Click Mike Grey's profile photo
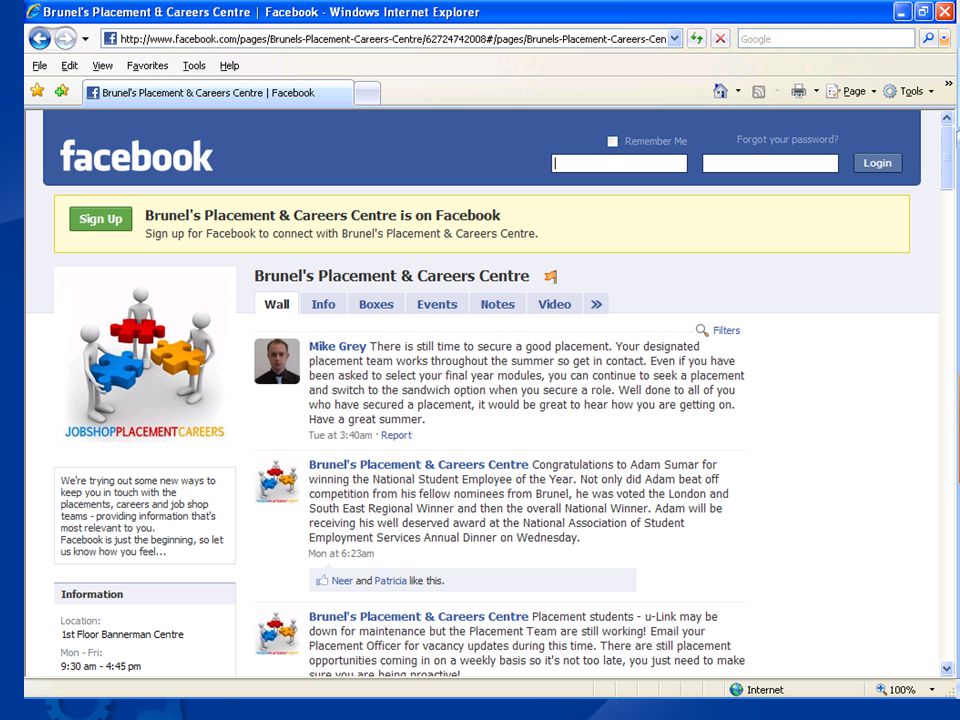 [277, 361]
